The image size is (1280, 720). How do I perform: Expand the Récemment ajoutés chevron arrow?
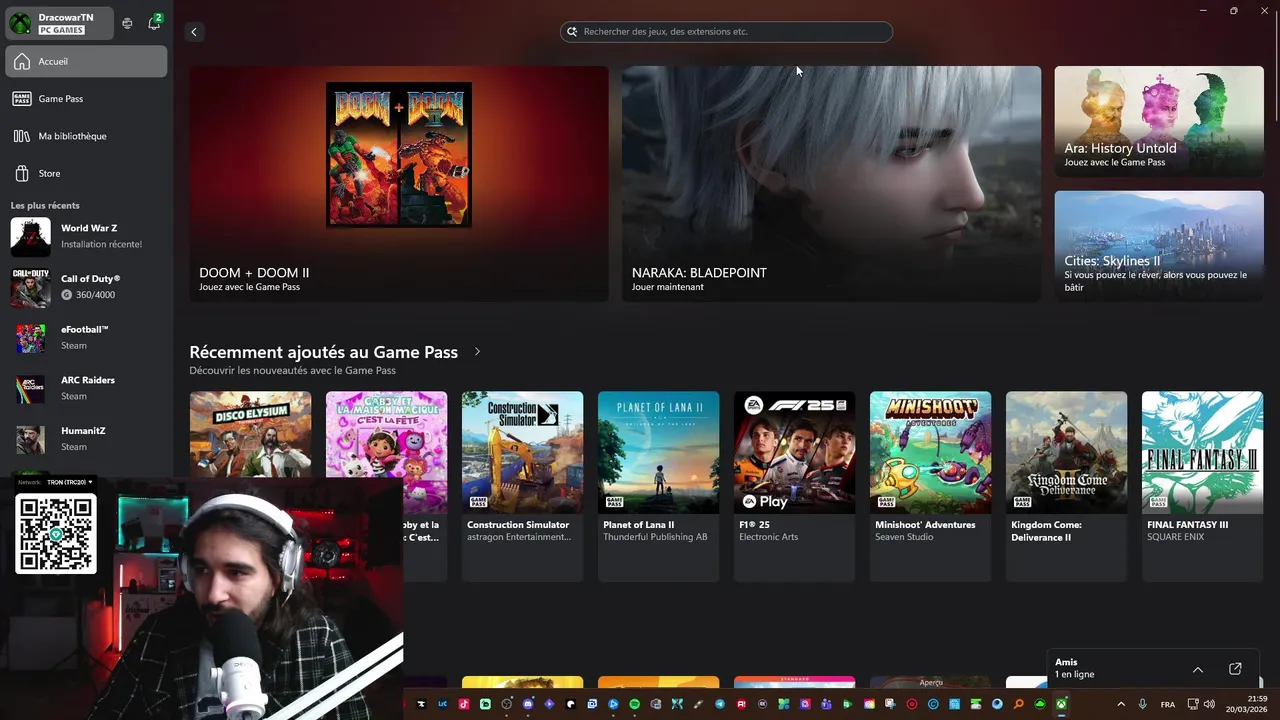(x=477, y=352)
